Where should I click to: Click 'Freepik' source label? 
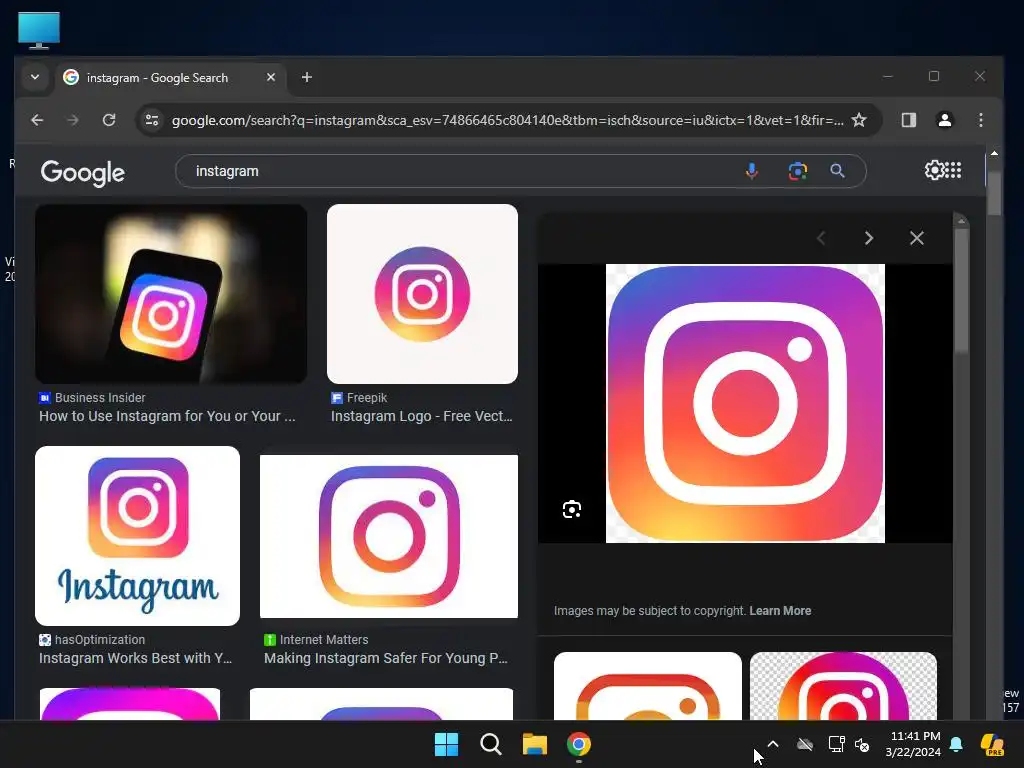367,398
